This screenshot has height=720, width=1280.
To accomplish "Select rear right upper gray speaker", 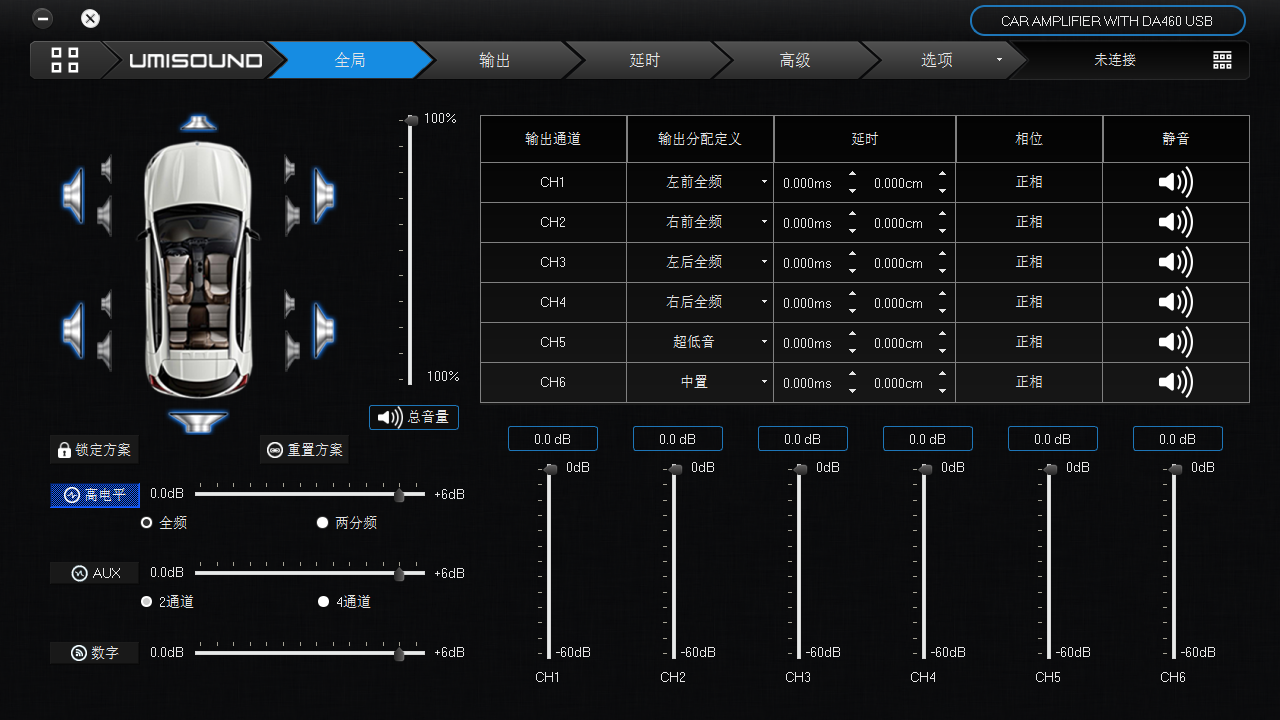I will pyautogui.click(x=290, y=304).
